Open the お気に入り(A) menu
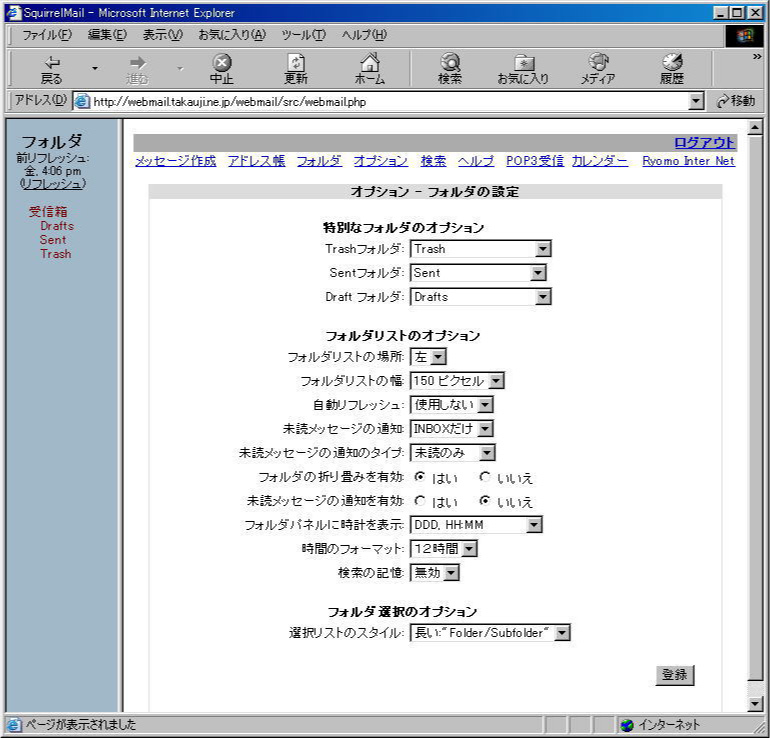770x738 pixels. [x=232, y=35]
